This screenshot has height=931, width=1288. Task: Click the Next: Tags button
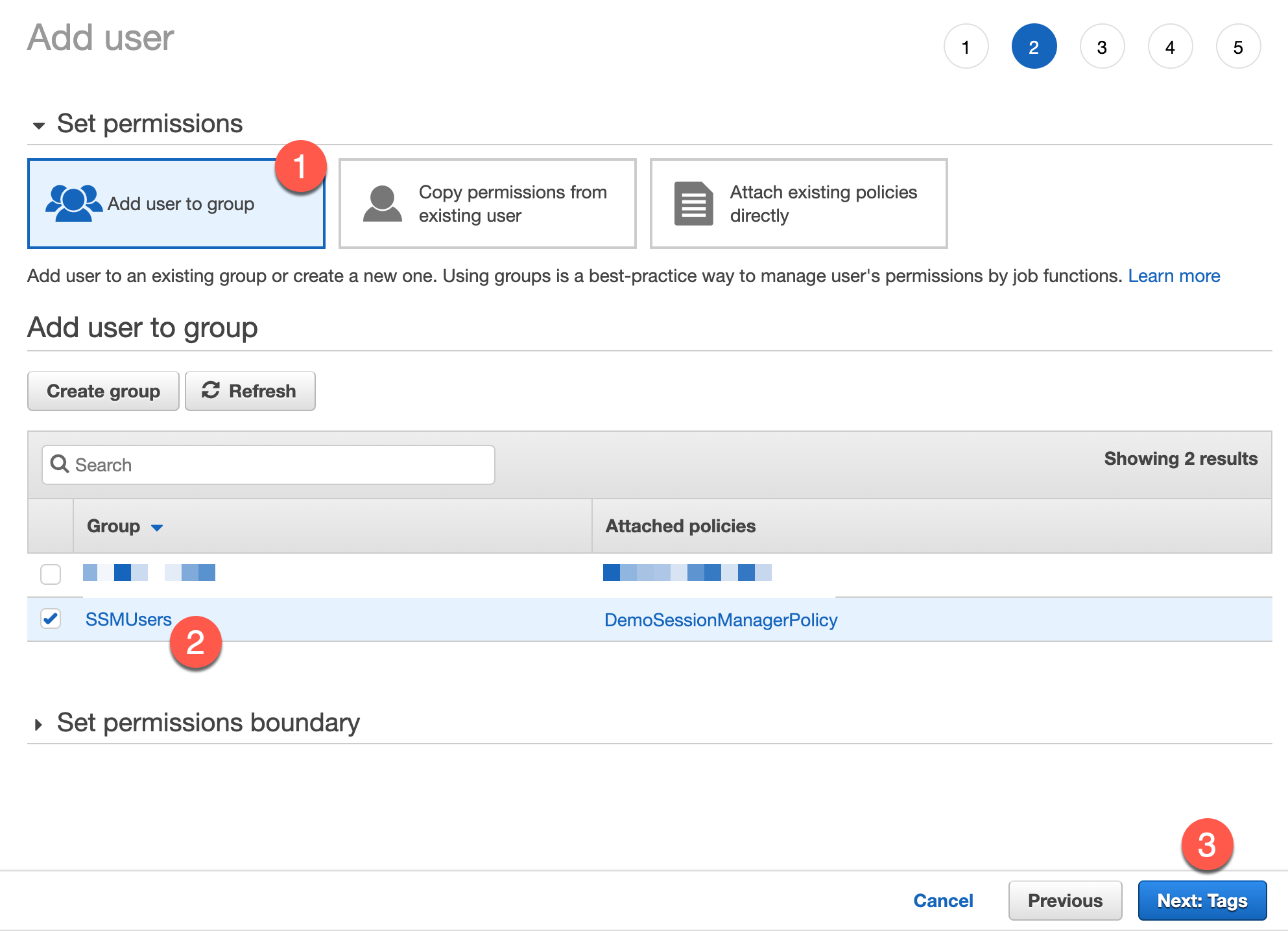coord(1202,900)
